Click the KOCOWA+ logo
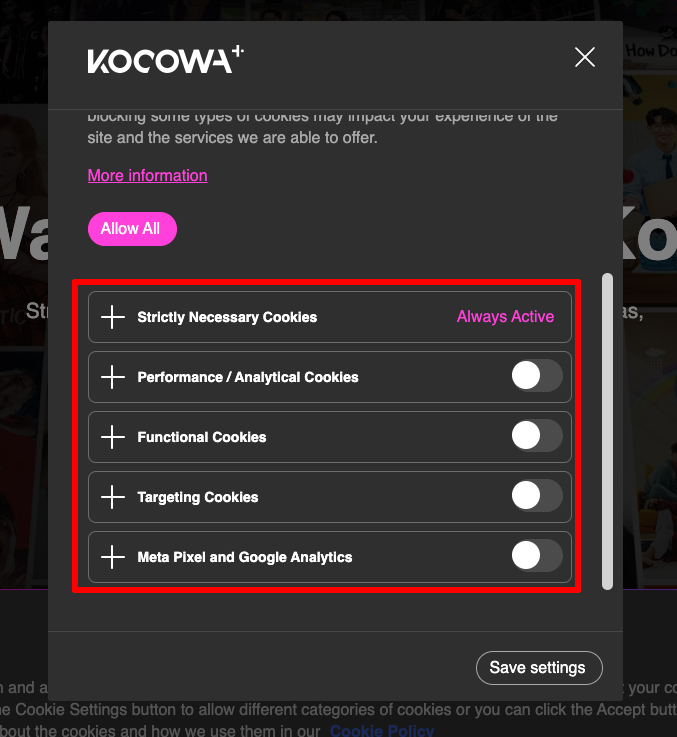The height and width of the screenshot is (737, 677). [x=165, y=59]
